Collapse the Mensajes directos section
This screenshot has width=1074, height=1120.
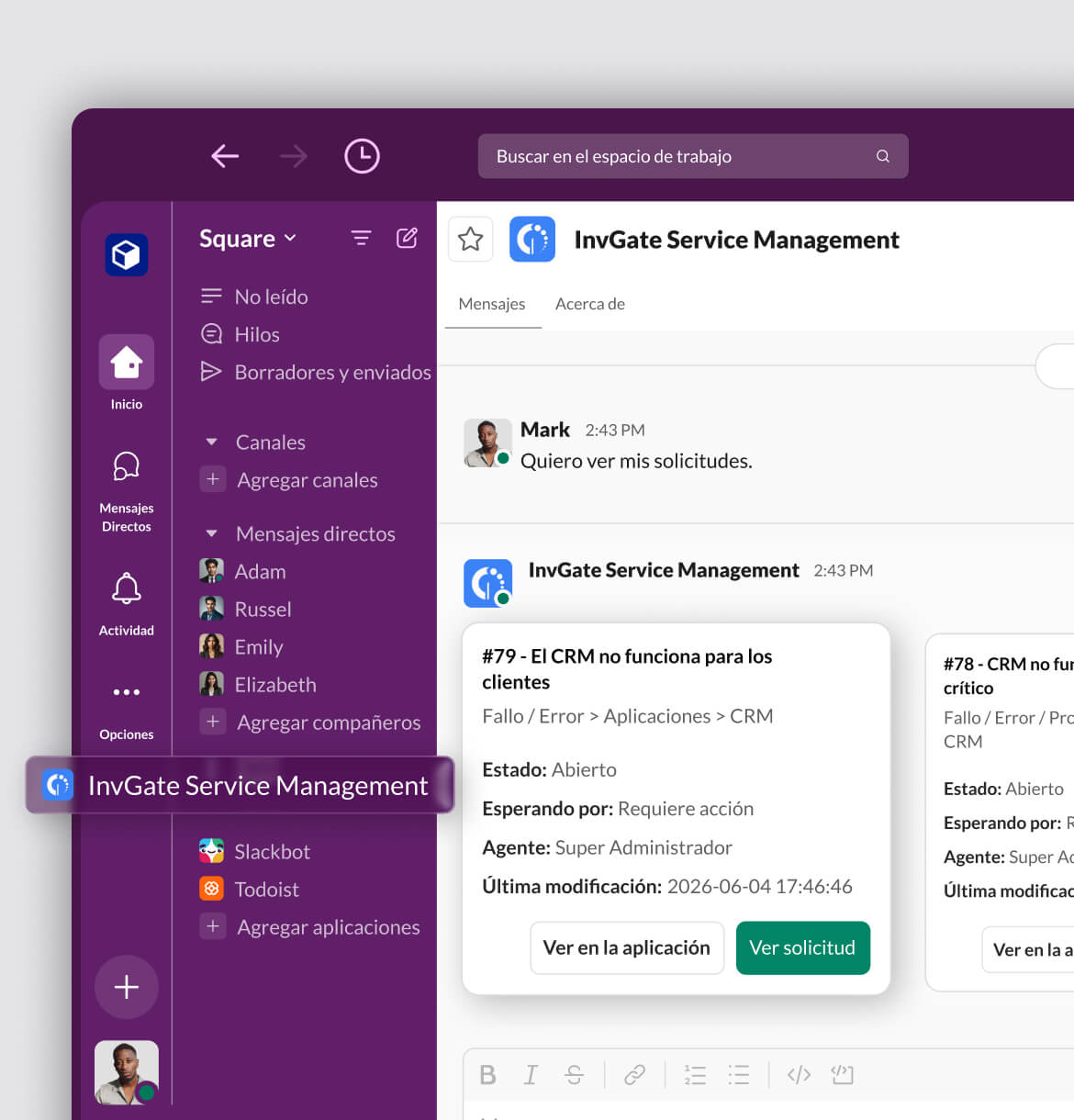[212, 533]
